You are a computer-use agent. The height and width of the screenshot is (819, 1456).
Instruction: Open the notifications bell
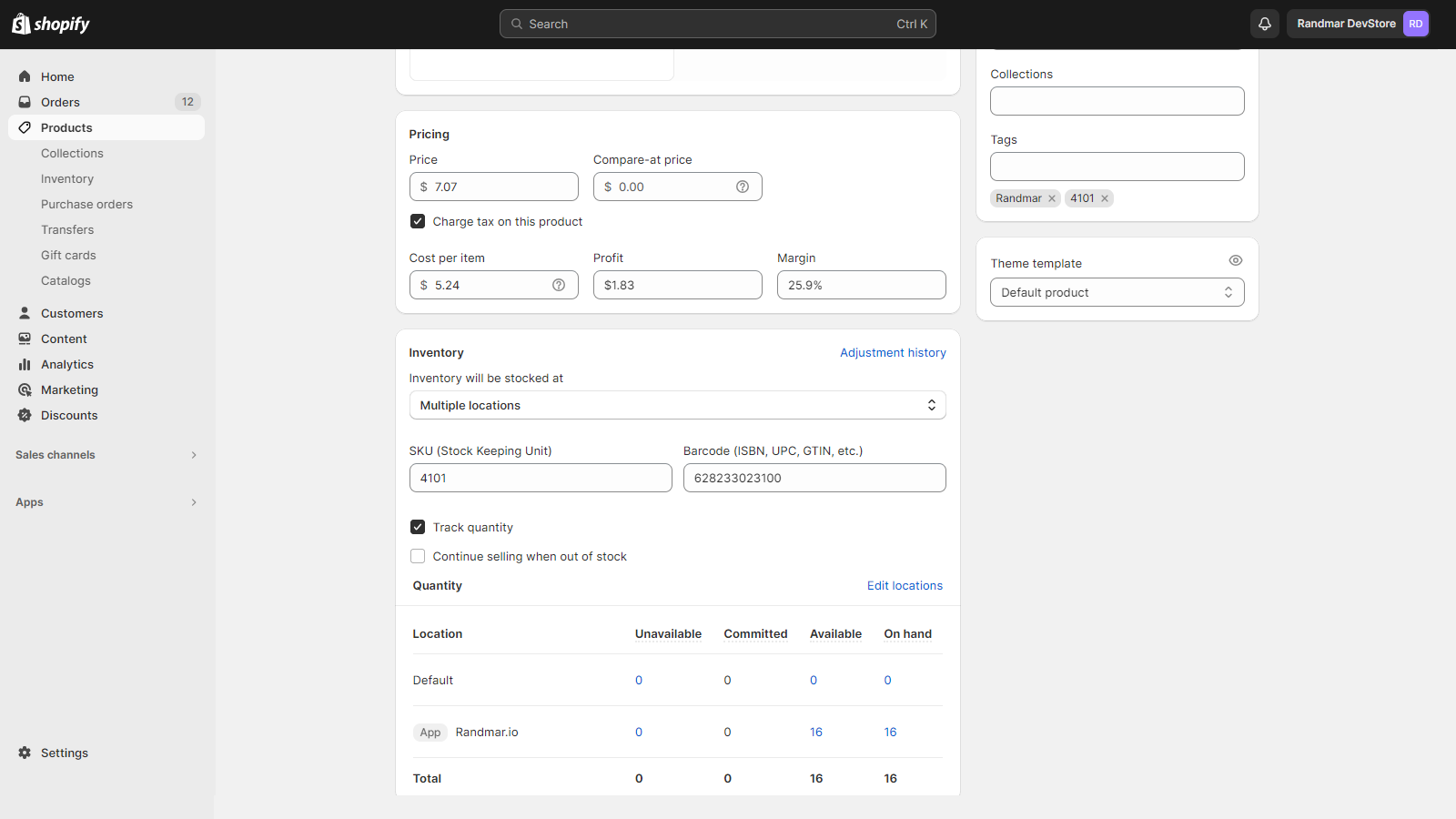pyautogui.click(x=1265, y=24)
